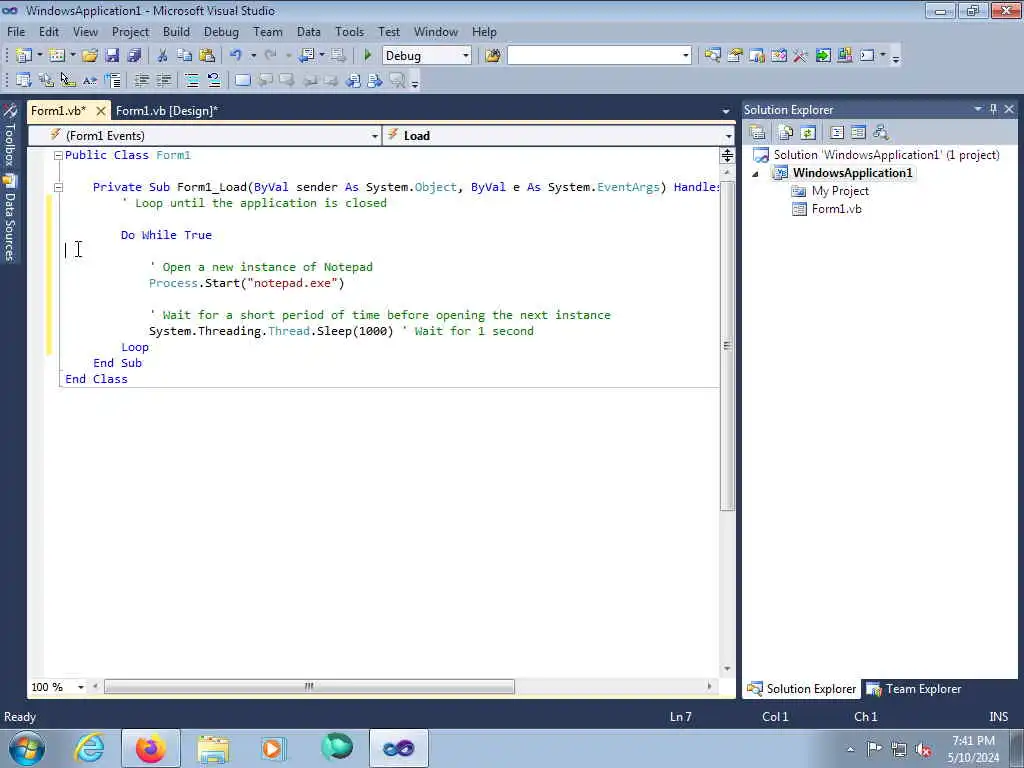Image resolution: width=1024 pixels, height=768 pixels.
Task: Click the horizontal scrollbar thumb in the editor
Action: coord(309,687)
